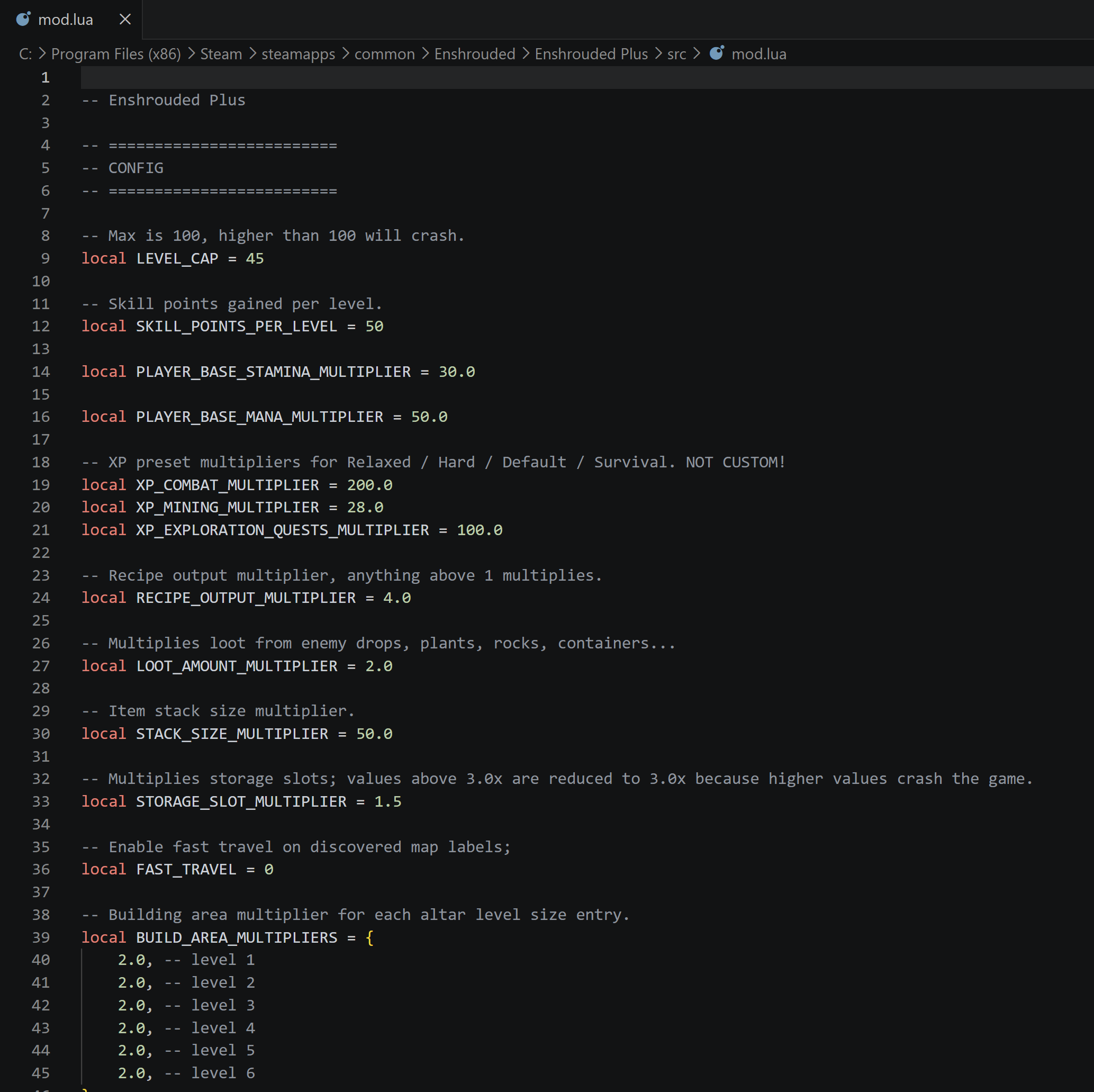The width and height of the screenshot is (1094, 1092).
Task: Click the value 45 of LEVEL_CAP
Action: pos(255,258)
